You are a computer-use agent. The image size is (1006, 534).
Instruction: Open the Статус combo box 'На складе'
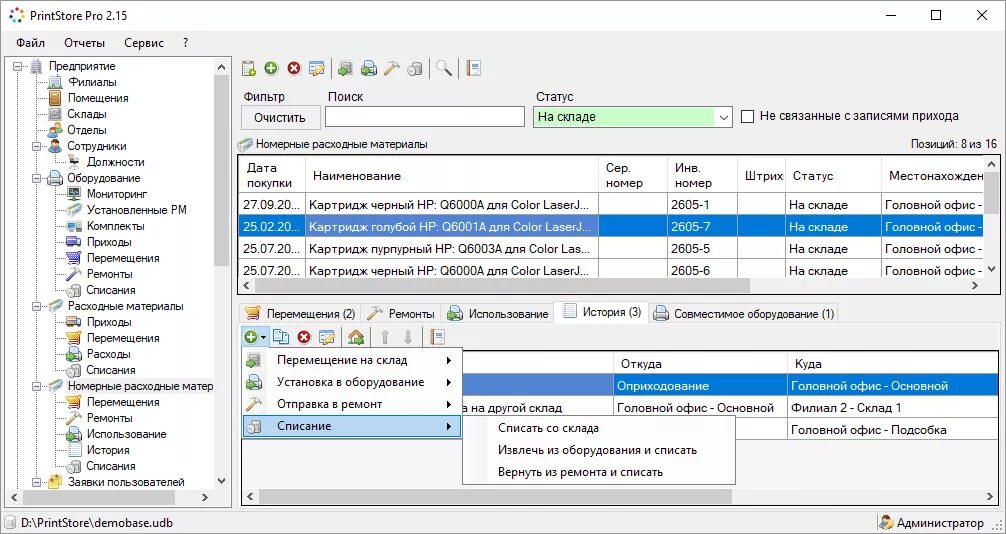point(632,117)
